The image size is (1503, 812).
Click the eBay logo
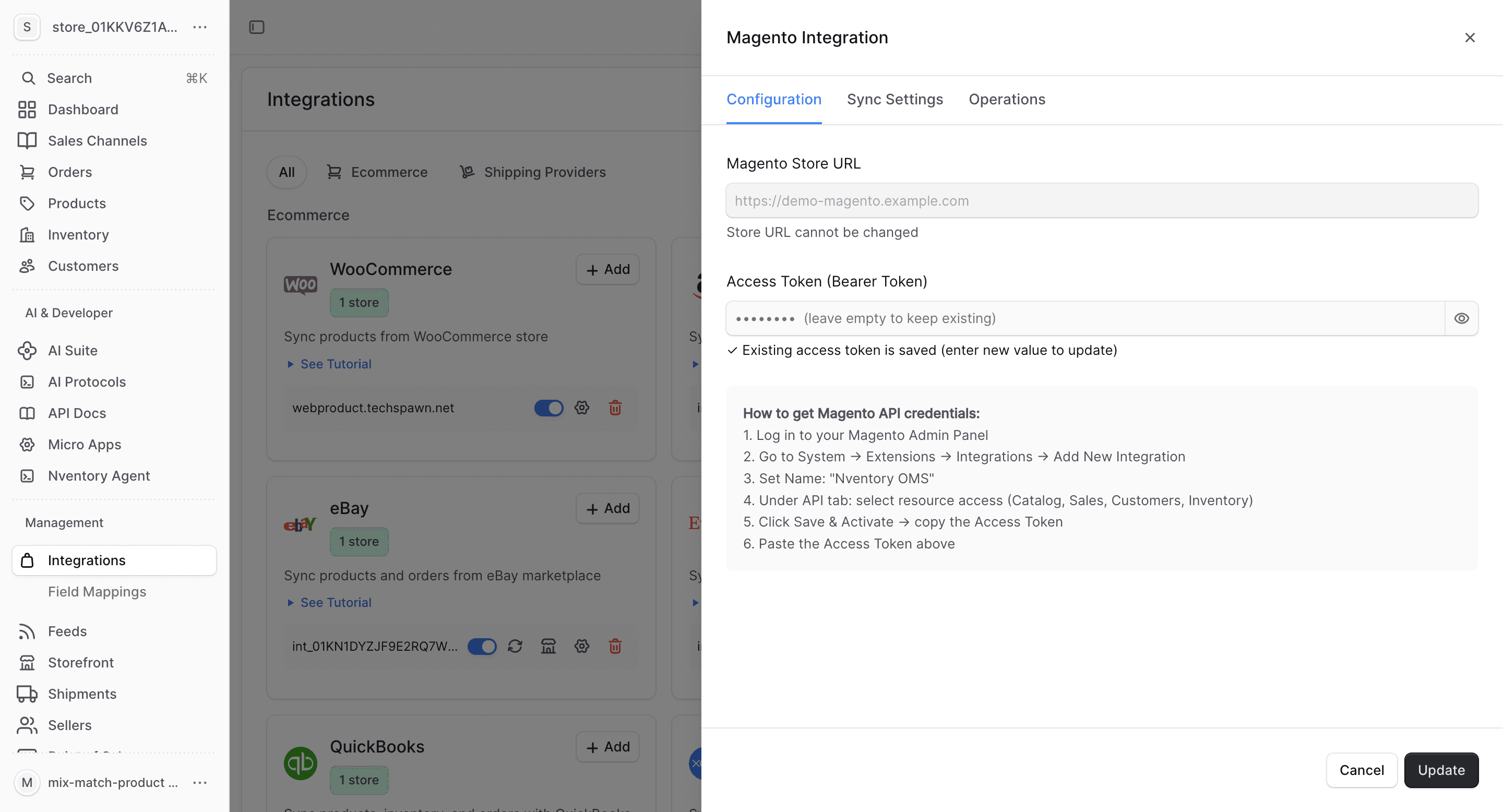pos(300,524)
